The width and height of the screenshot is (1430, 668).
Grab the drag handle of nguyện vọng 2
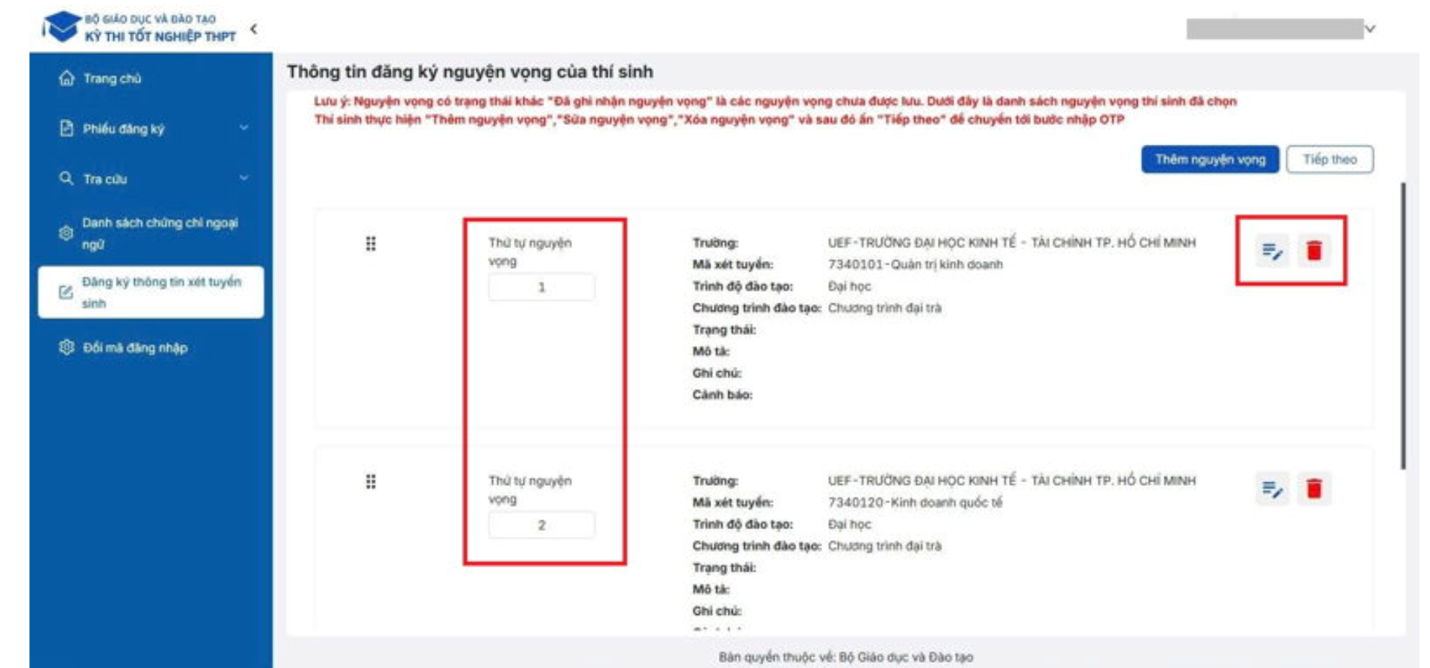[x=371, y=482]
